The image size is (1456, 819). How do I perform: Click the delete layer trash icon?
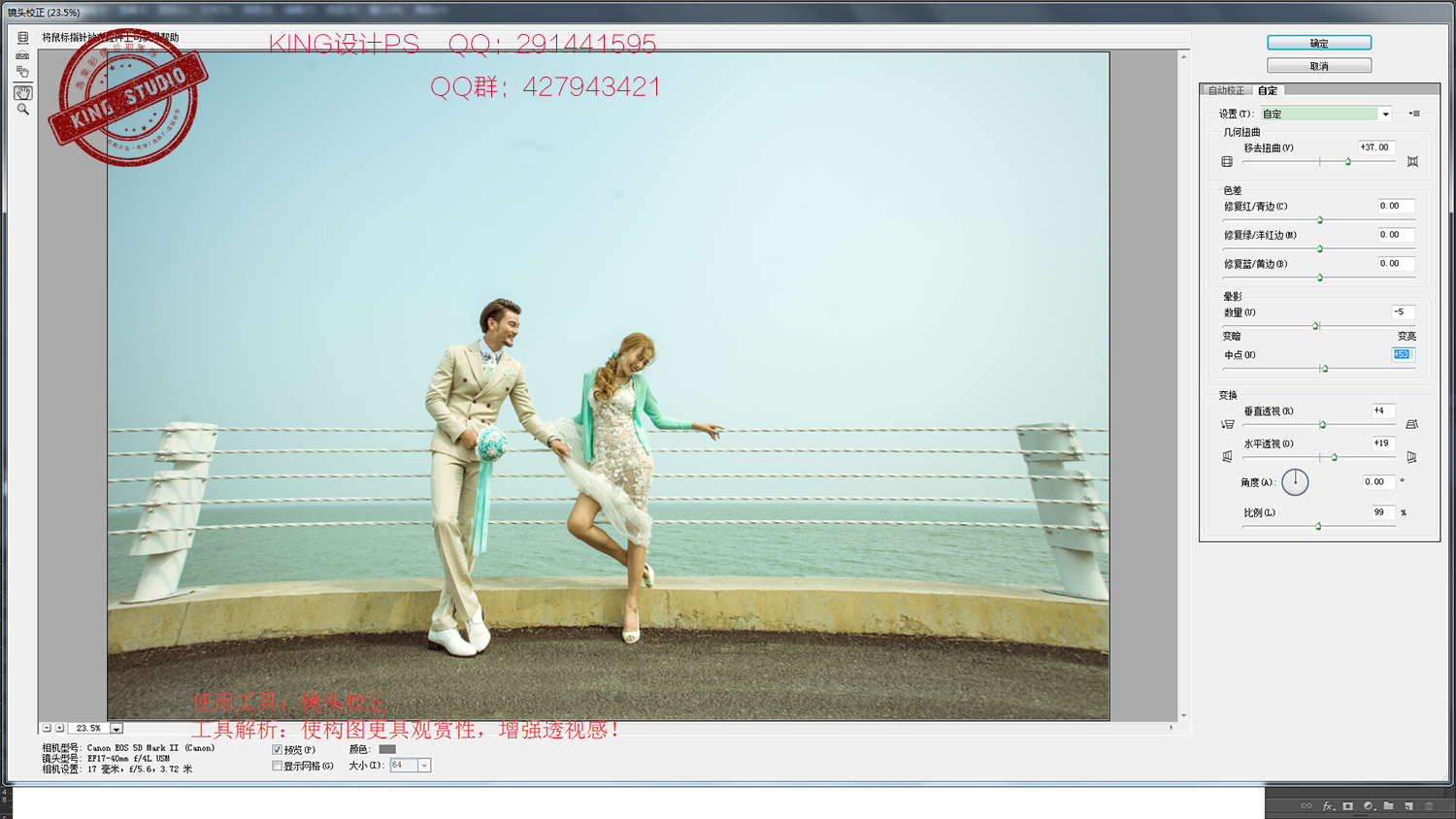pyautogui.click(x=1429, y=805)
